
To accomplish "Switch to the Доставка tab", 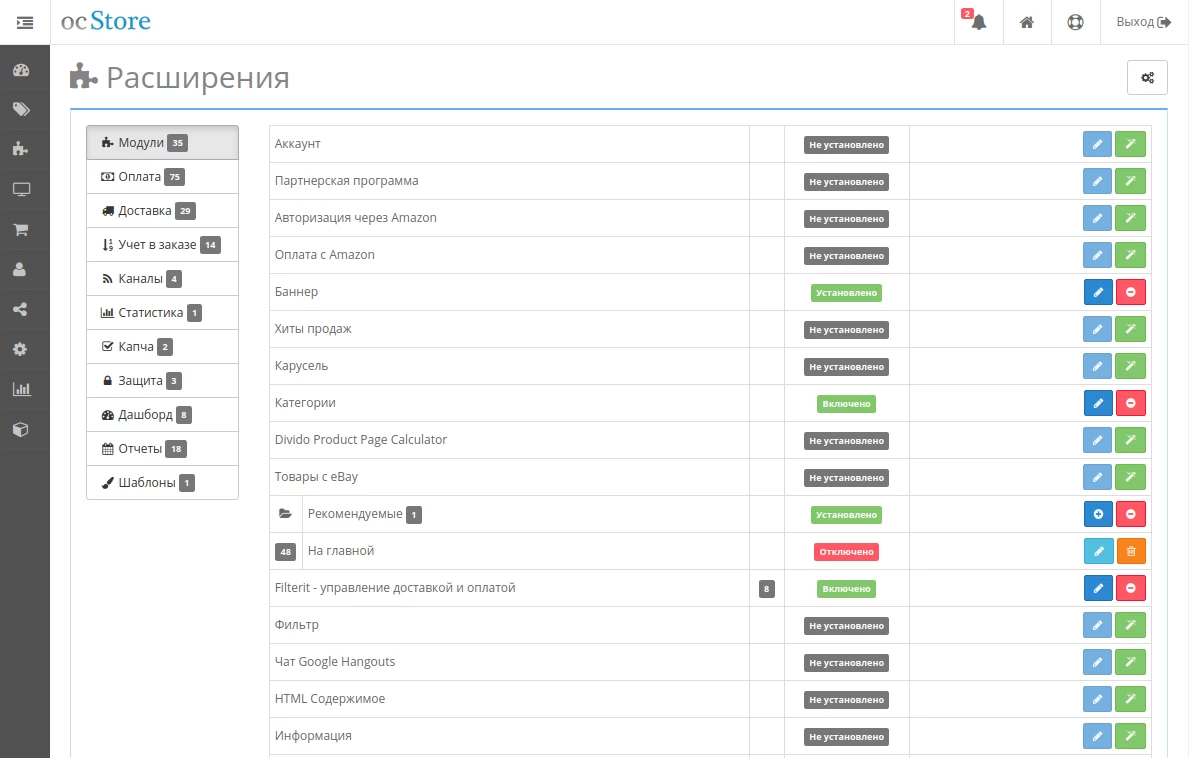I will pos(162,211).
